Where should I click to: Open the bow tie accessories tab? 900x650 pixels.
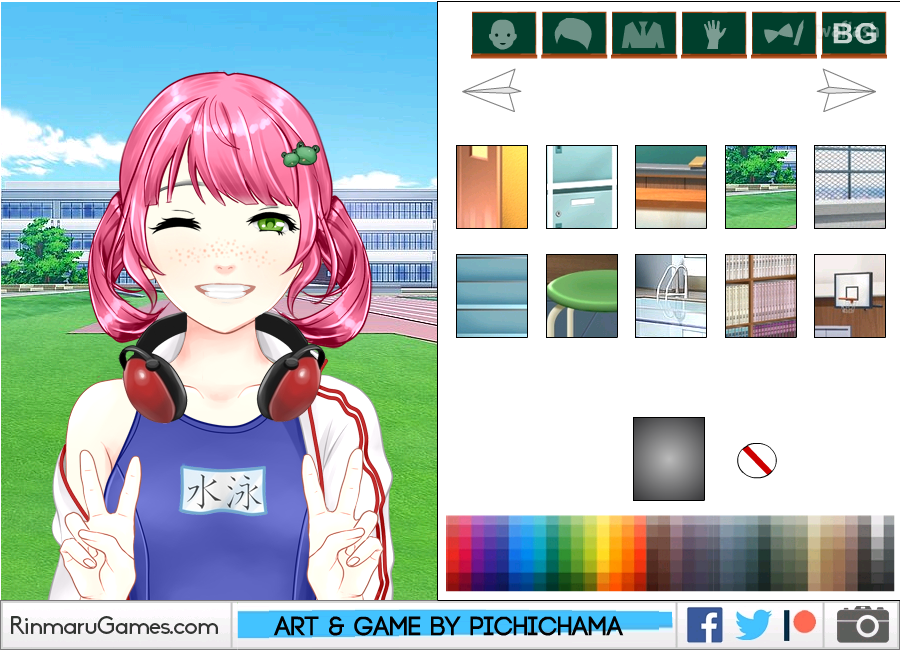[x=784, y=34]
